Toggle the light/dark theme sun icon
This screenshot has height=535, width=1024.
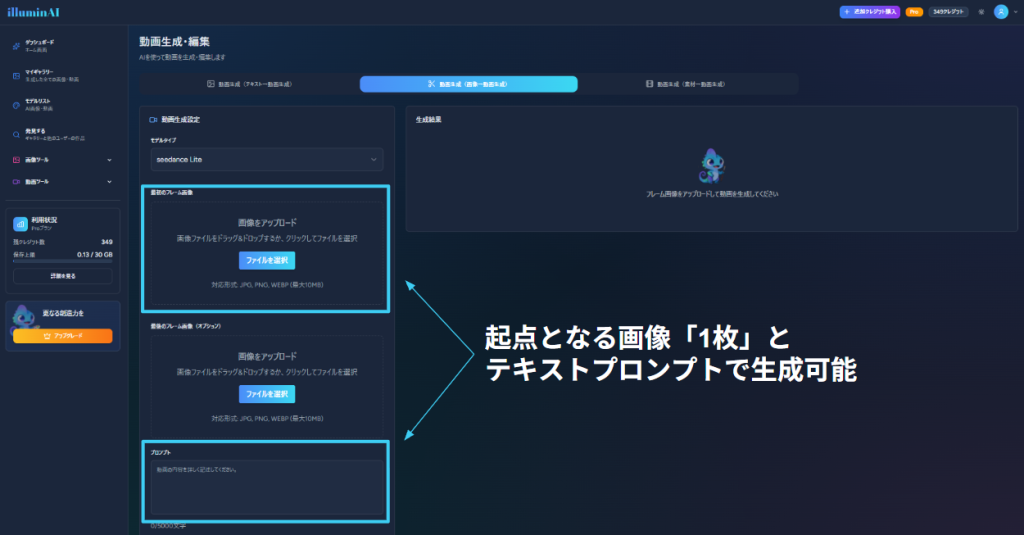click(981, 12)
